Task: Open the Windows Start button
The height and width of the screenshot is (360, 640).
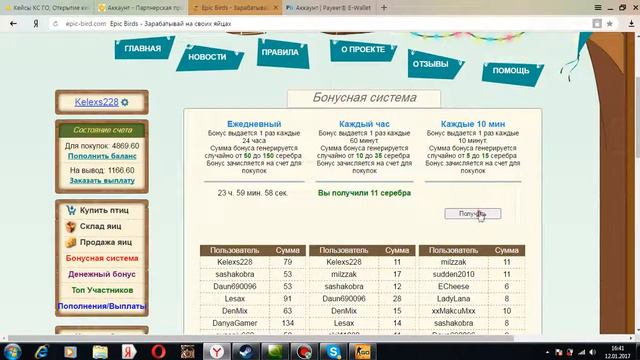Action: (12, 352)
